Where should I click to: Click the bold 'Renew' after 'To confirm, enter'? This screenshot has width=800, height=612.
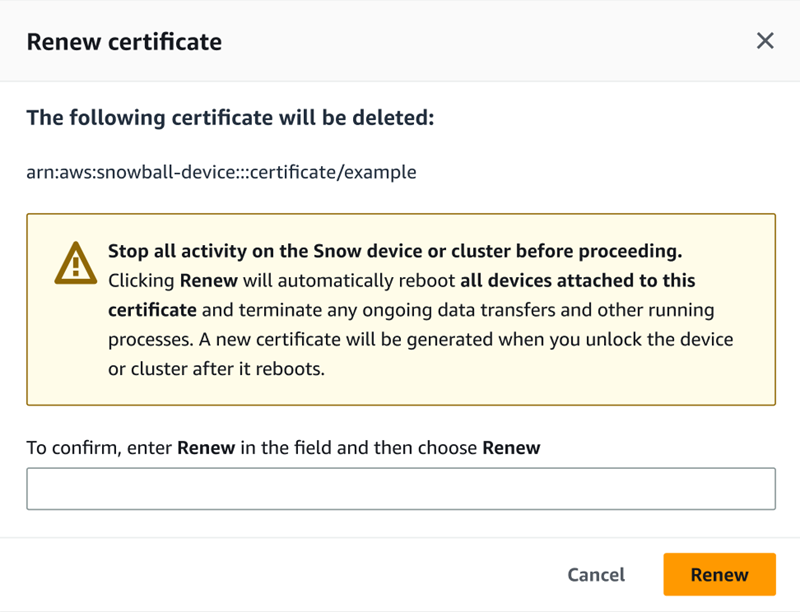coord(206,448)
